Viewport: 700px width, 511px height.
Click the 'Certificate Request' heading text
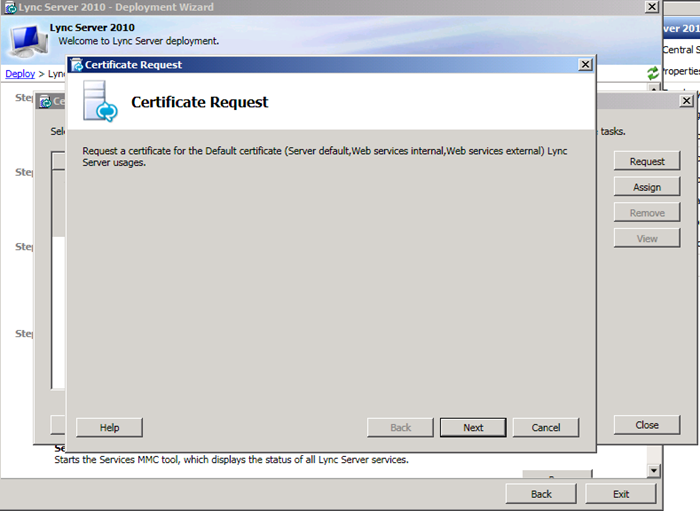coord(200,102)
